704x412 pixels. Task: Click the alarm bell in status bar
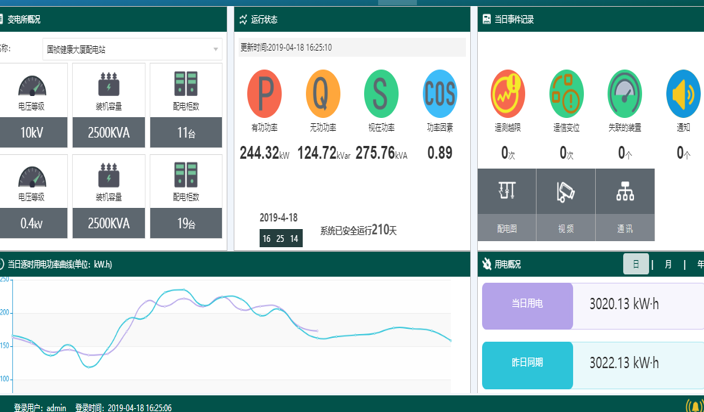(x=693, y=406)
